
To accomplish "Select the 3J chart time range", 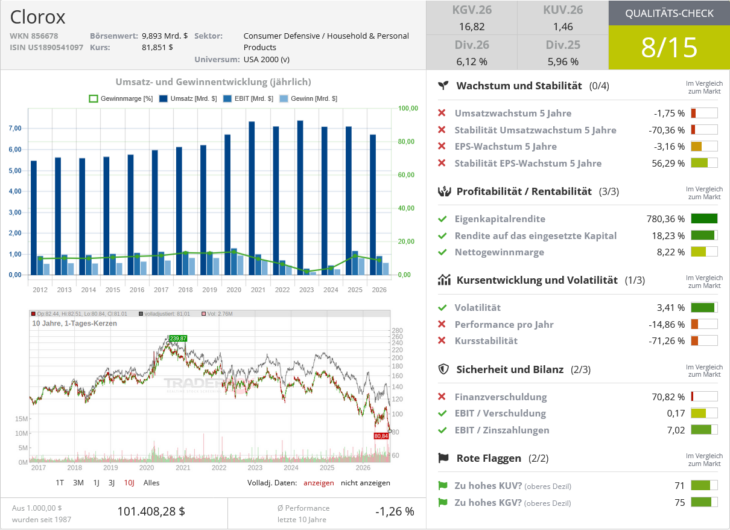I will pos(112,483).
